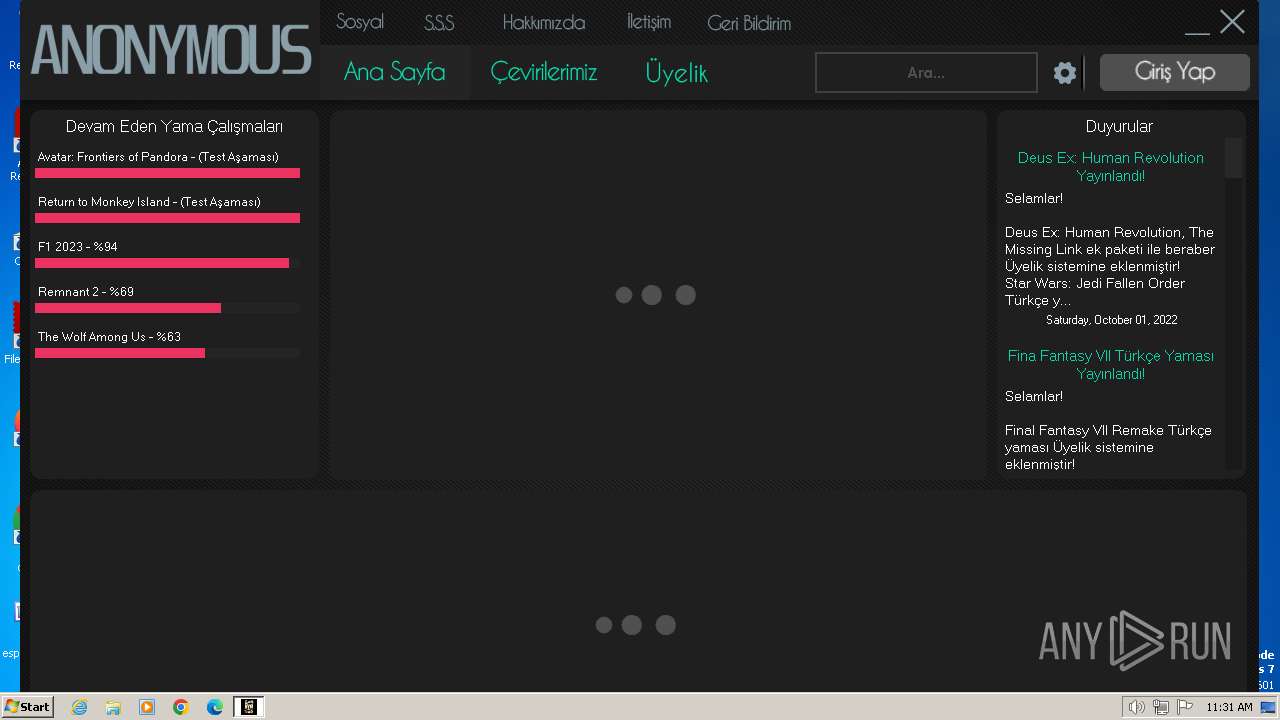1280x720 pixels.
Task: Click the F1 2023 progress bar
Action: (167, 263)
